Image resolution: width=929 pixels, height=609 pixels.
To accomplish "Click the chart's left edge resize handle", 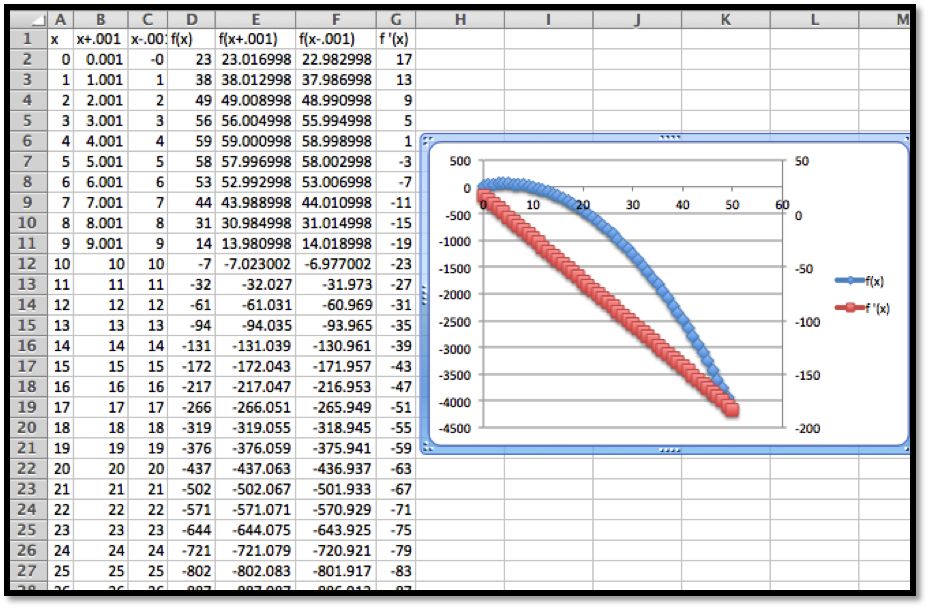I will coord(425,294).
